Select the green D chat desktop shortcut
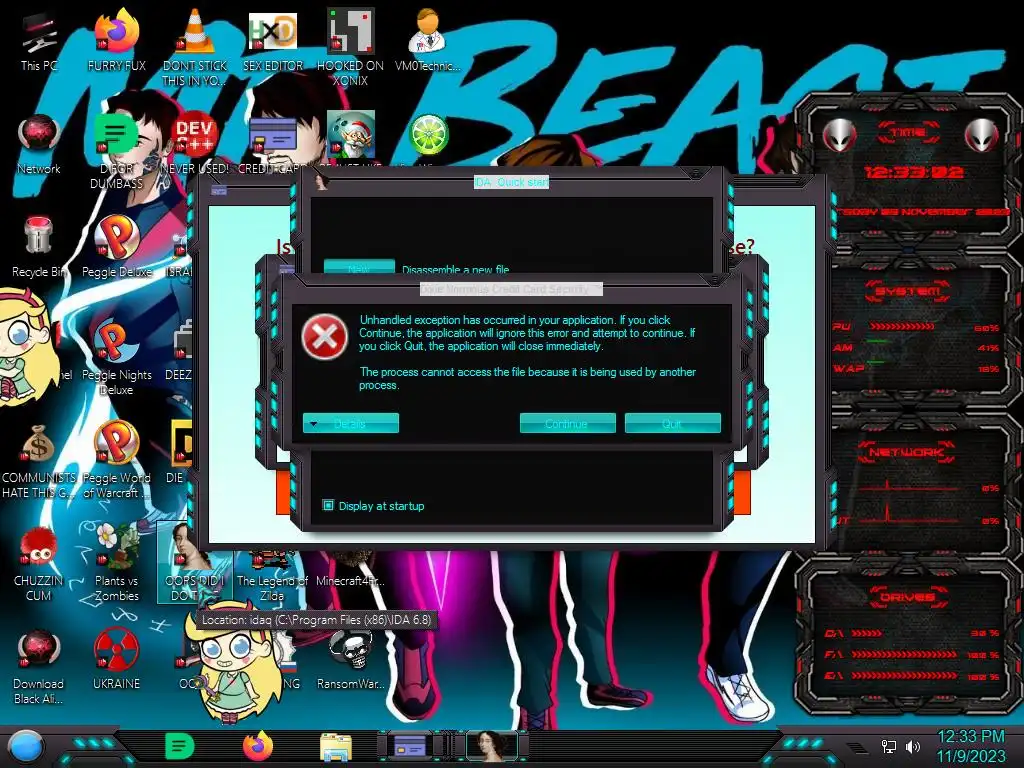1024x768 pixels. 117,152
